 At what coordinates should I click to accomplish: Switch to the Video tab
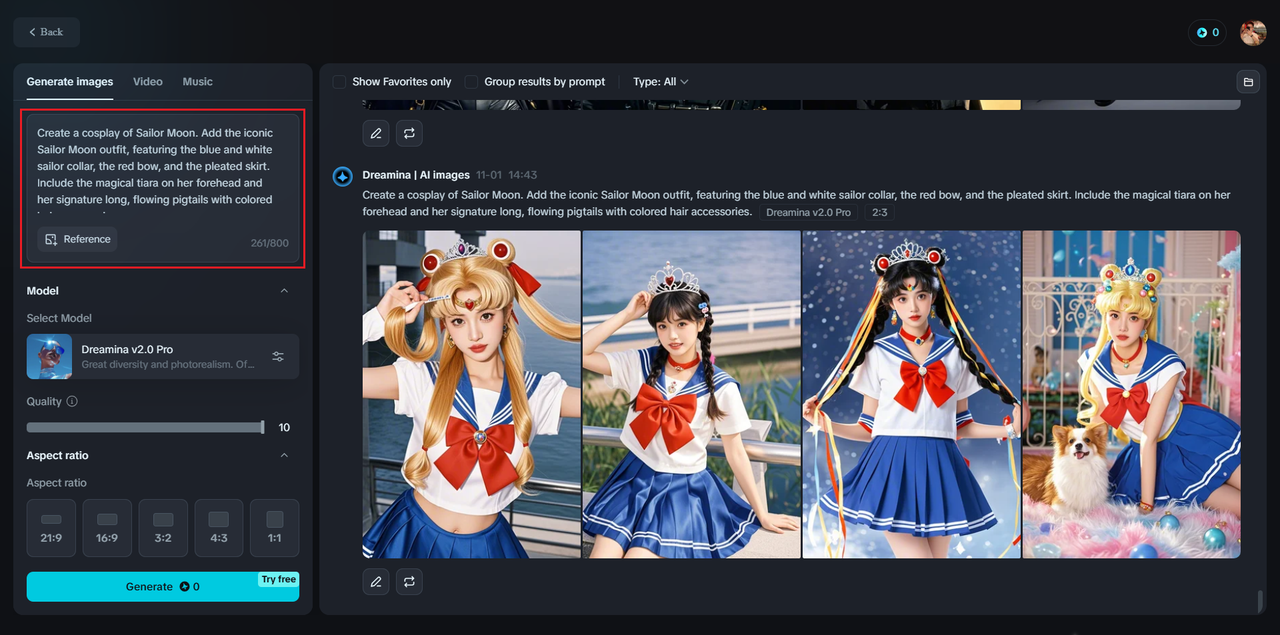[x=148, y=82]
